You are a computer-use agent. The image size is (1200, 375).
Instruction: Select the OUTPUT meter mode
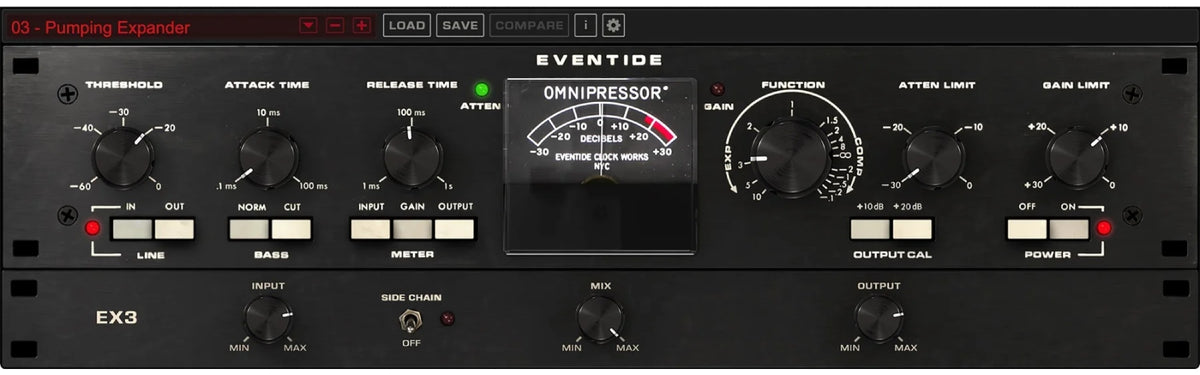pos(454,228)
